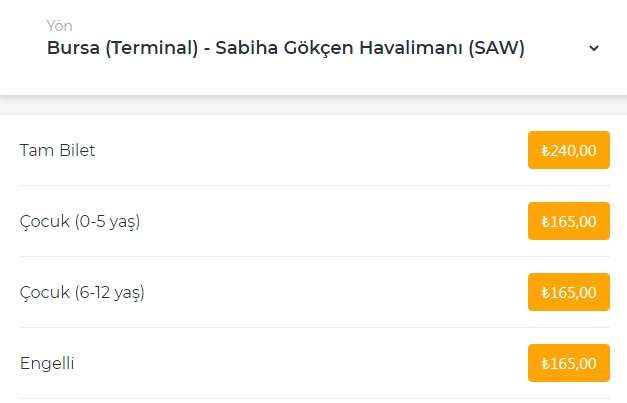Click the lira symbol in Çocuk (6-12 yaş) price
This screenshot has width=627, height=403.
(545, 293)
